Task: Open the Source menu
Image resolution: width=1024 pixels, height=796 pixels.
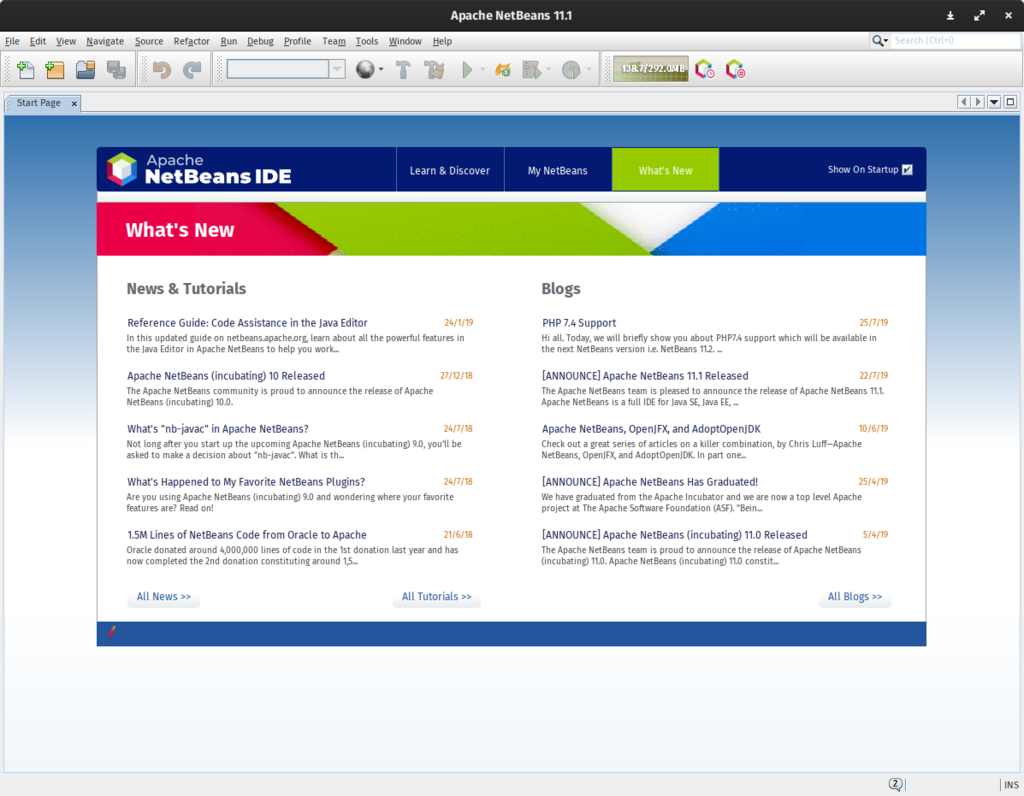Action: [x=149, y=41]
